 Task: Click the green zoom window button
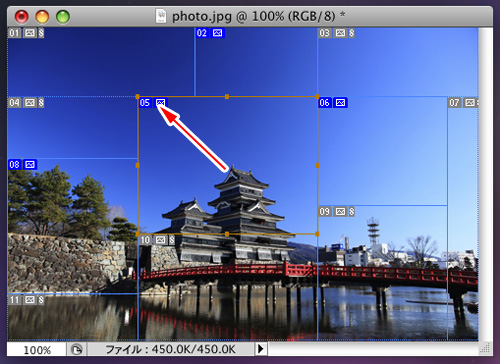(63, 17)
